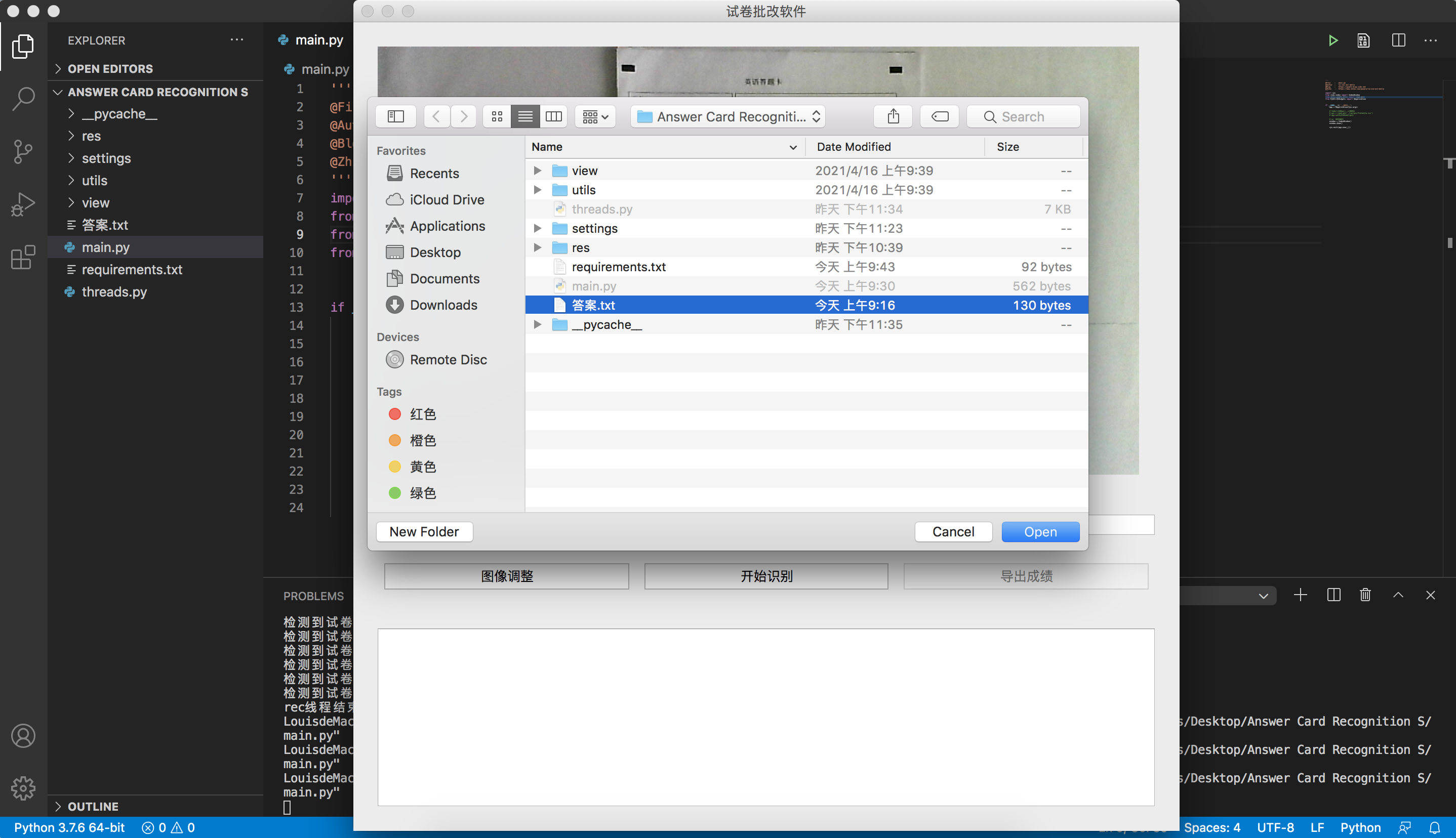This screenshot has width=1456, height=838.
Task: Open VS Code settings via the gear icon
Action: click(x=23, y=788)
